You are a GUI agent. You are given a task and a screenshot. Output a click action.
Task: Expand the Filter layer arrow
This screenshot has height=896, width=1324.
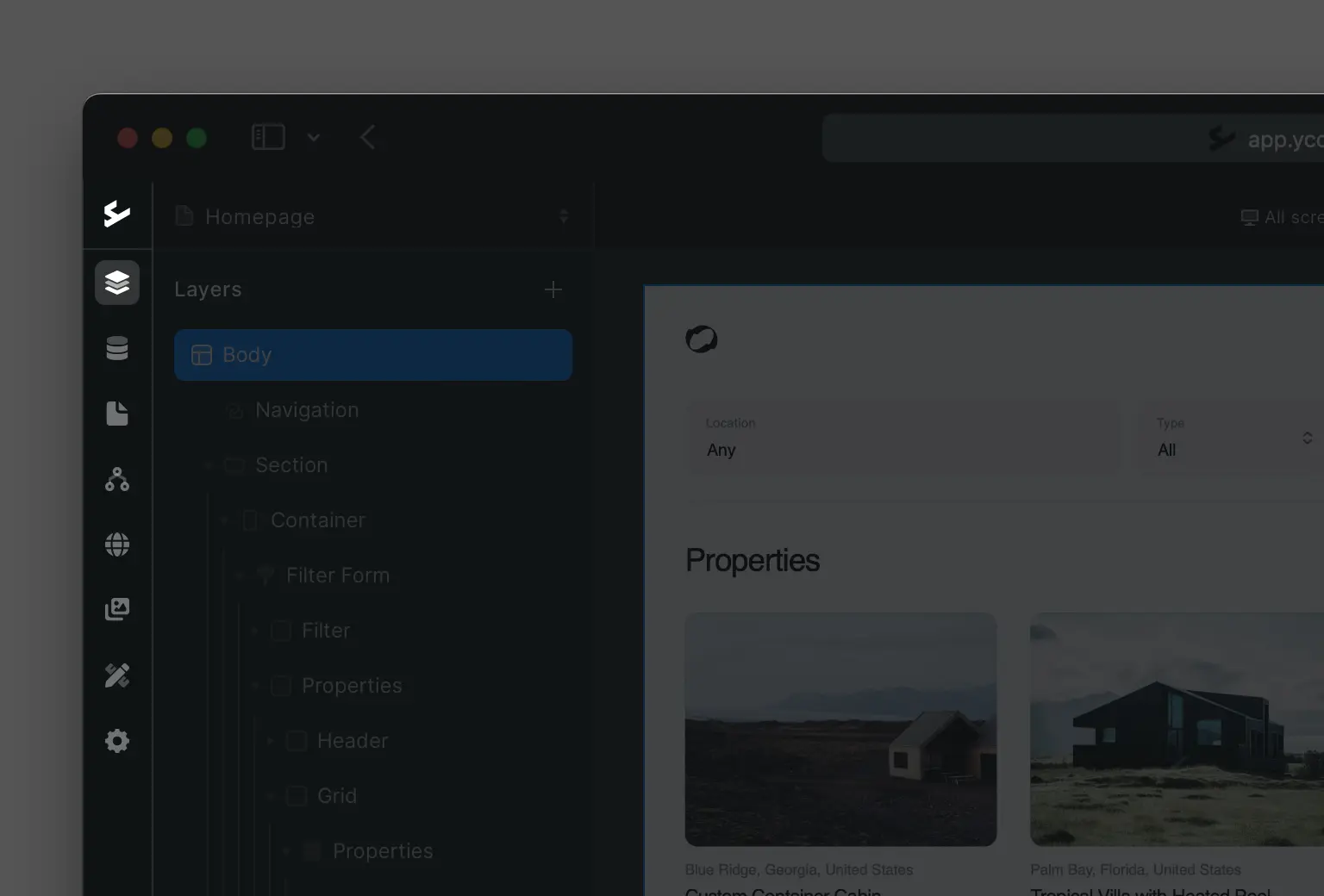255,631
